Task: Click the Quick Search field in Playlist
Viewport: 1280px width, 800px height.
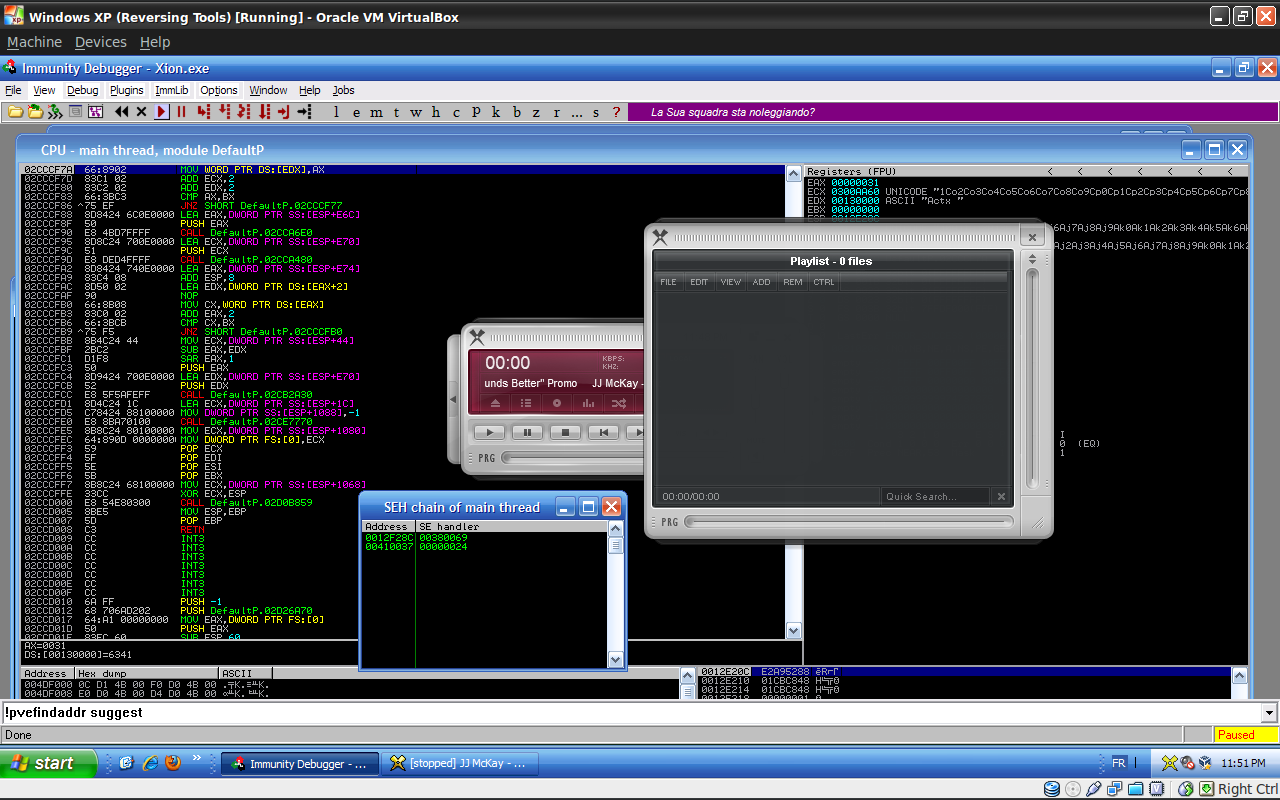Action: point(936,496)
